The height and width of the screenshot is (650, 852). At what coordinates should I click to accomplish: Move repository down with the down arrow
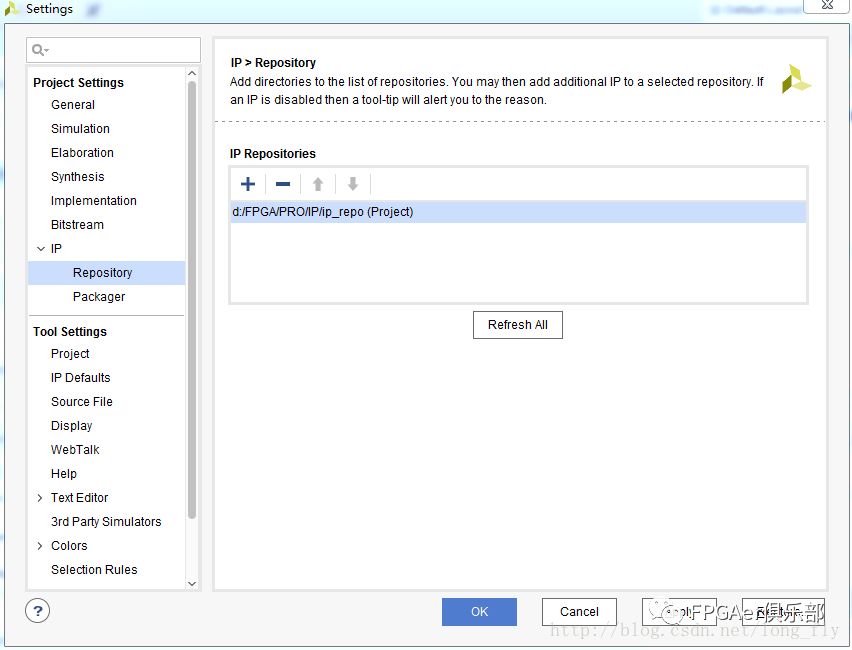[353, 184]
